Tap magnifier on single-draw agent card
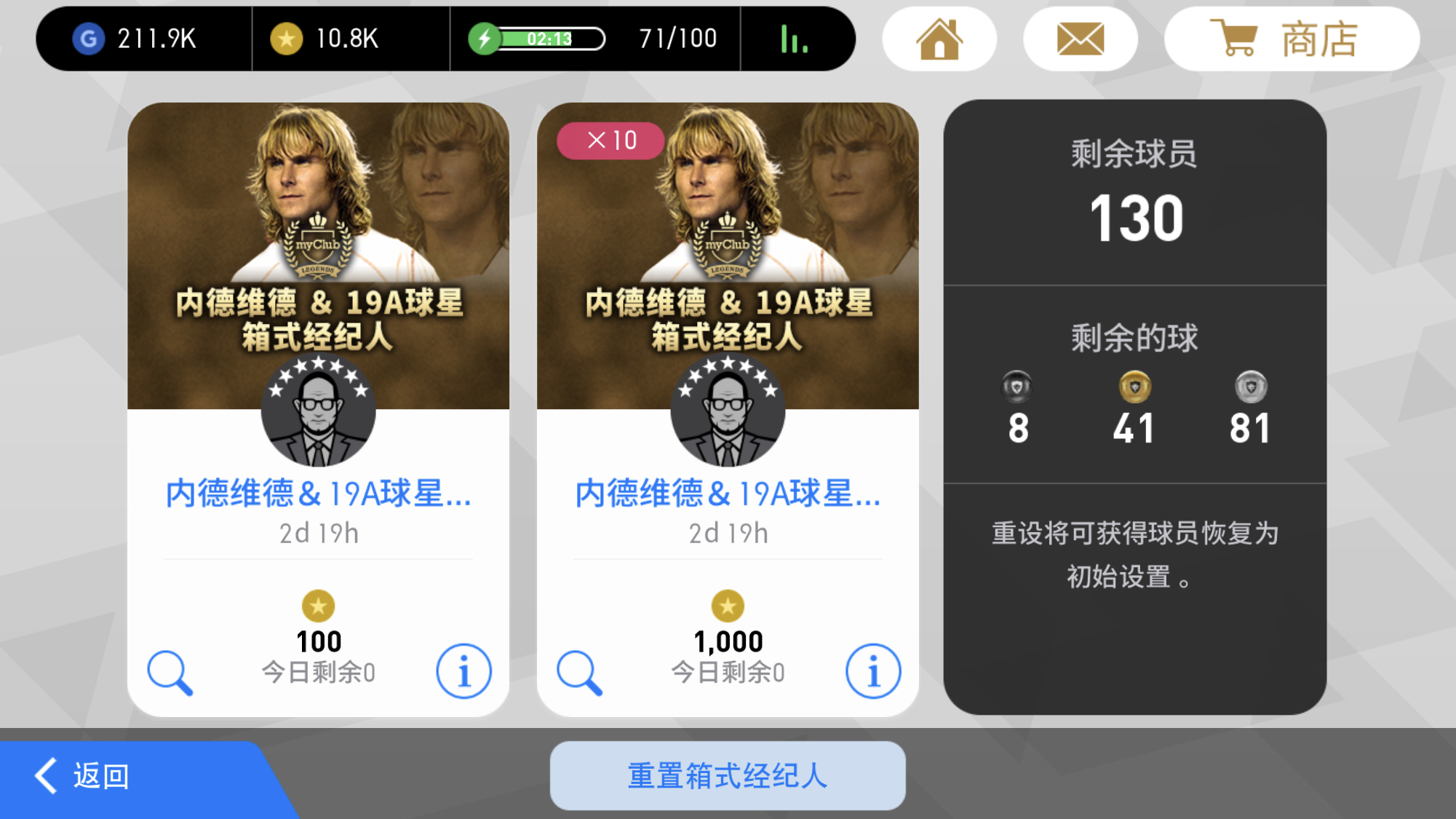 click(170, 673)
